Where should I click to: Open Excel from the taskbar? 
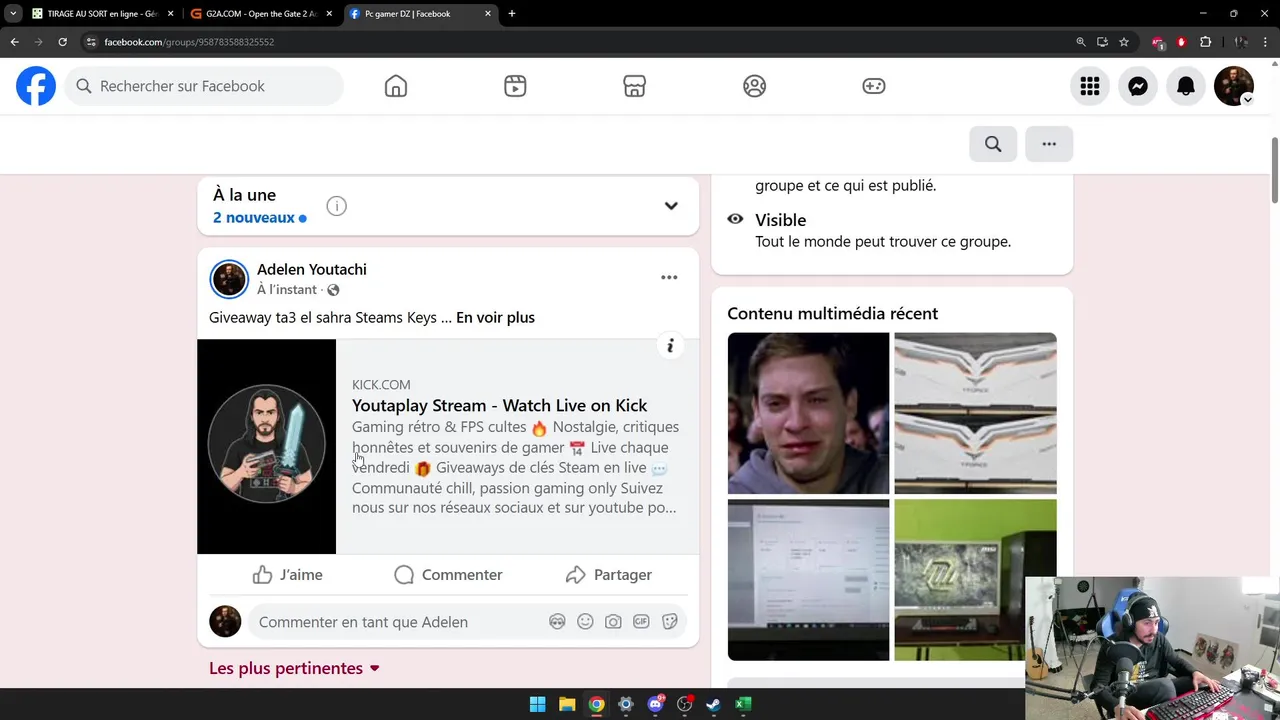point(743,704)
